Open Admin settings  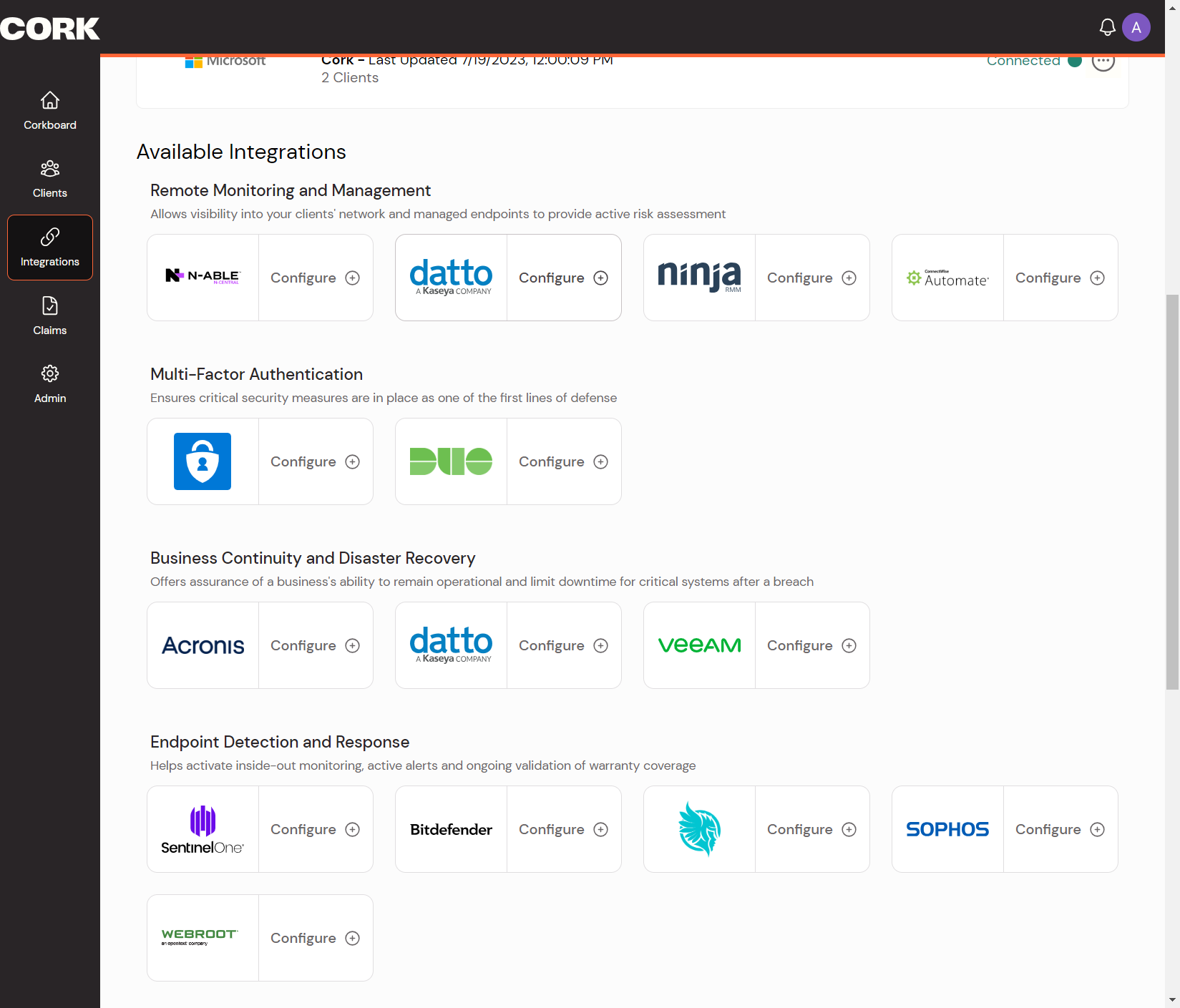click(x=50, y=384)
